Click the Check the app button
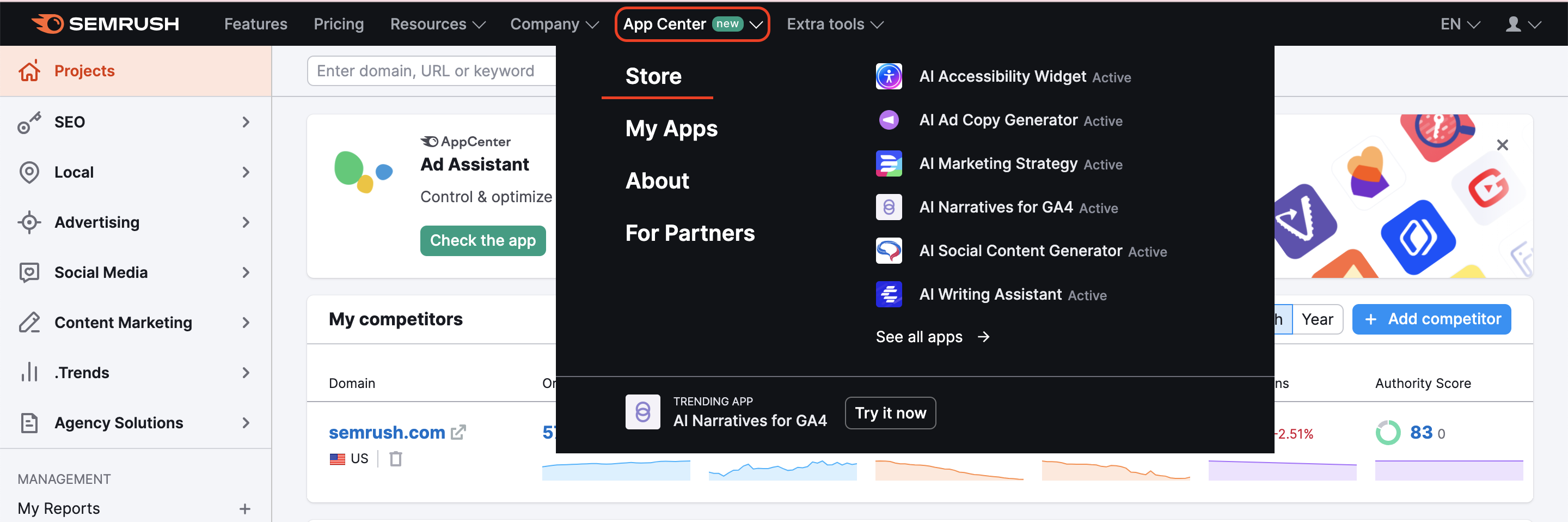Screen dimensions: 1568x522 click(x=483, y=241)
